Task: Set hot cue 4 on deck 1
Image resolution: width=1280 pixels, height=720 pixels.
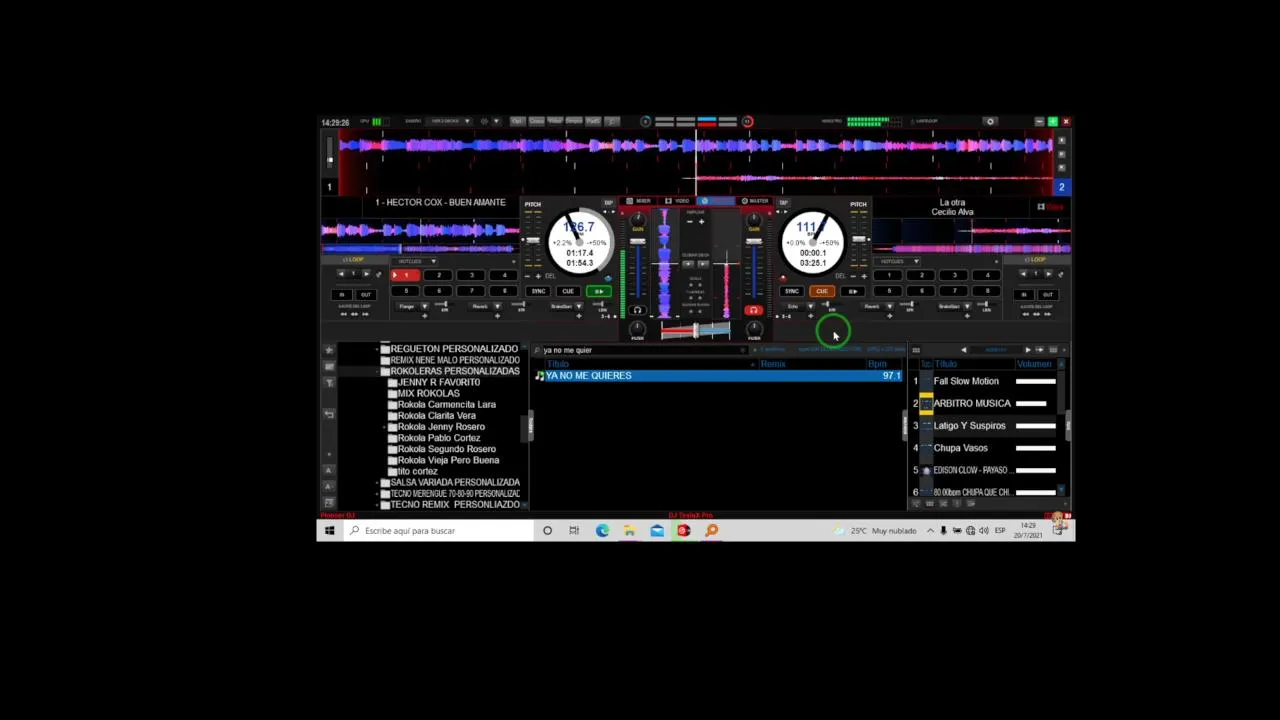Action: click(x=504, y=275)
